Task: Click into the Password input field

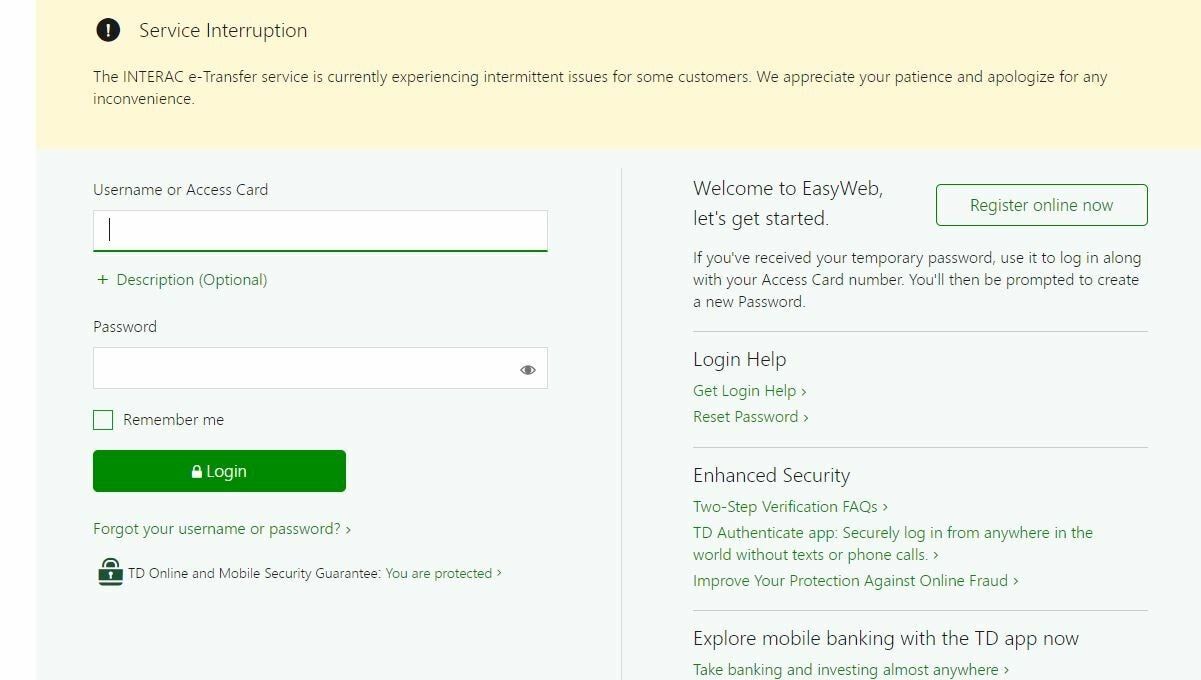Action: (x=300, y=369)
